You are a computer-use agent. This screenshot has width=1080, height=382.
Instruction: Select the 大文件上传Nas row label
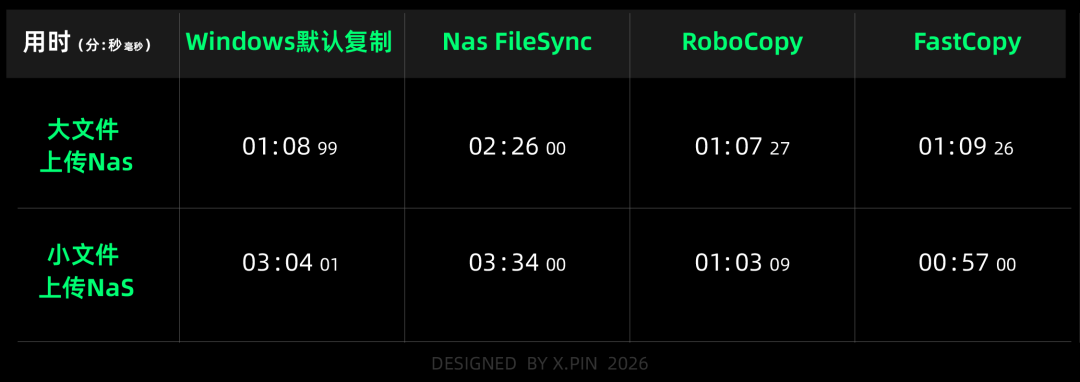click(x=87, y=146)
